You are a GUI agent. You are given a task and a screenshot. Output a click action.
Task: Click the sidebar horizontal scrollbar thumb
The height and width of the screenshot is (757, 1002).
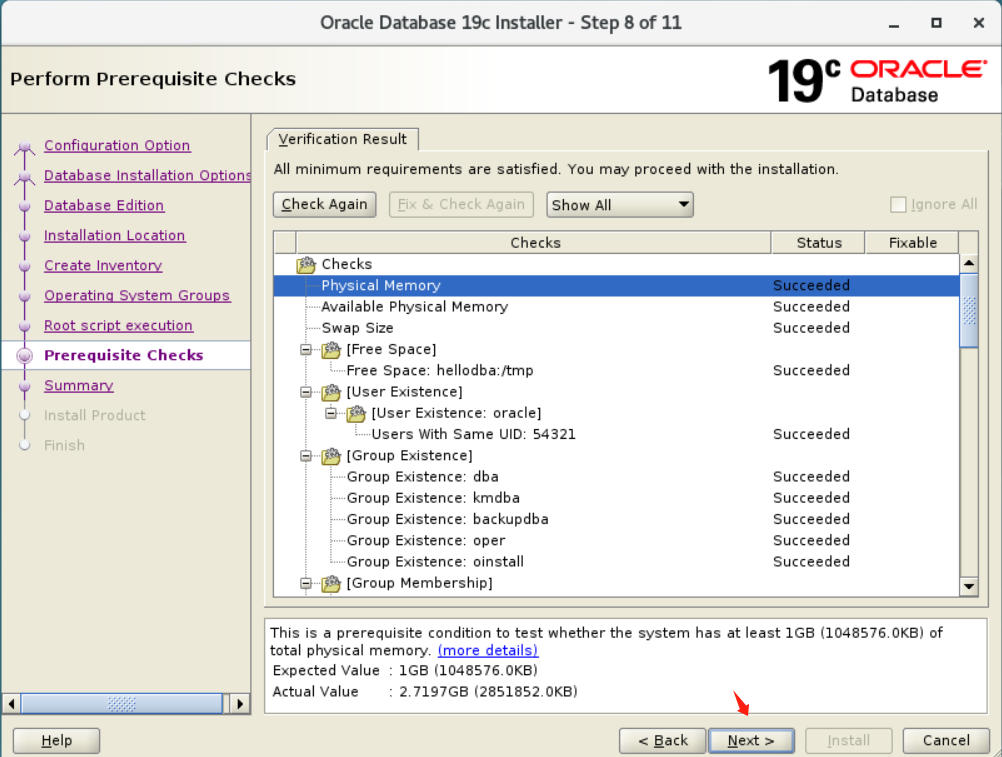[121, 704]
